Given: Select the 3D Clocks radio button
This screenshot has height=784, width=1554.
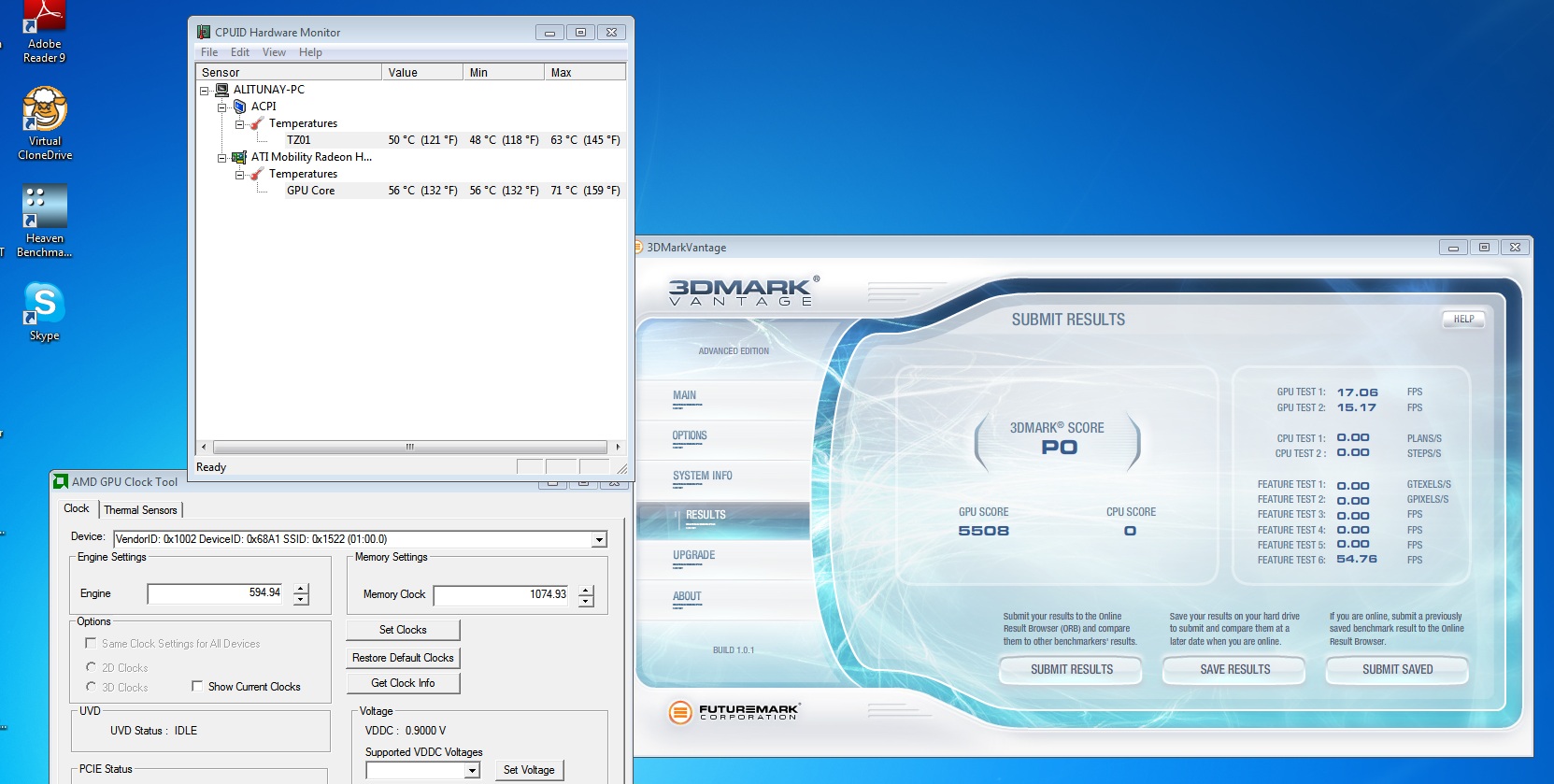Looking at the screenshot, I should 91,687.
